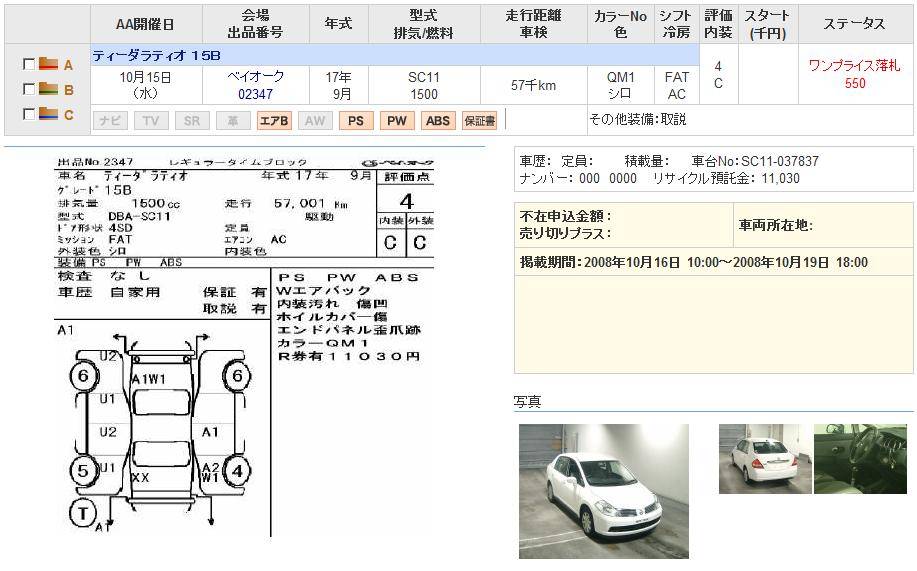Click the blue folder C icon
This screenshot has width=917, height=571.
pos(48,114)
